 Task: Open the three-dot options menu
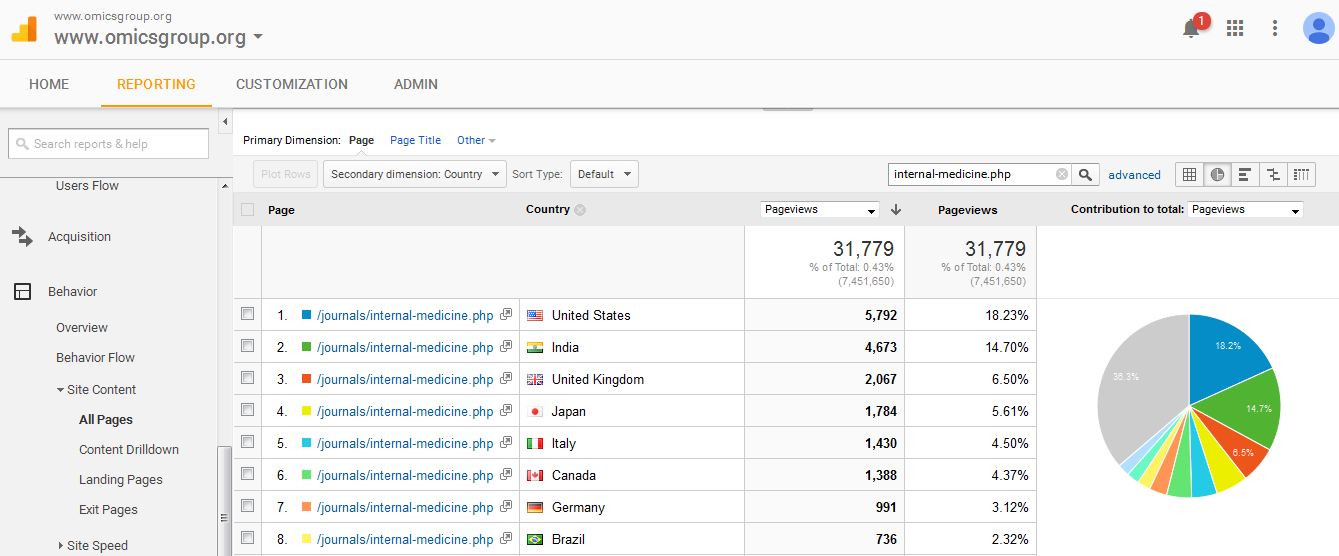pos(1275,28)
